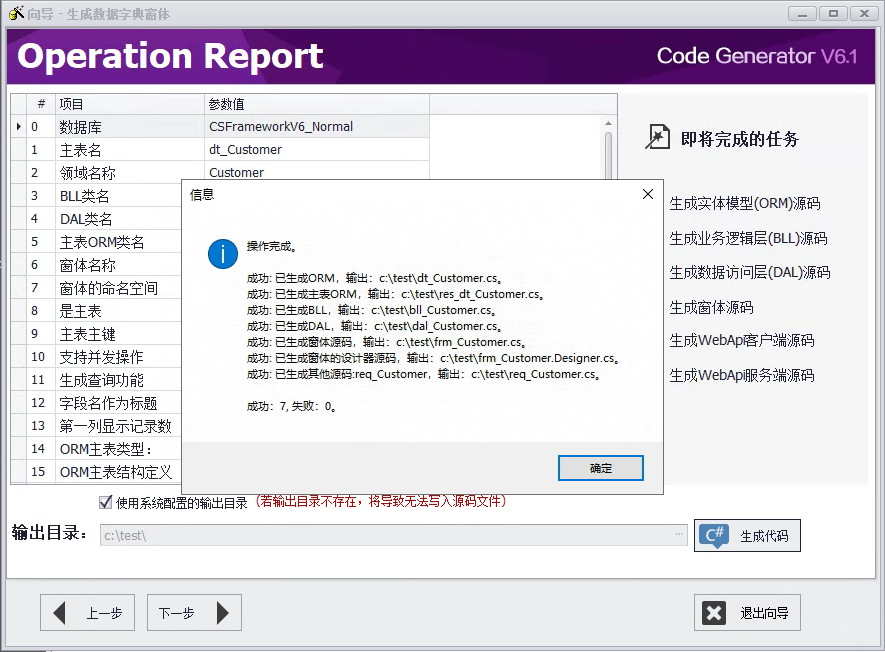Select the 支持并发操作 row

[x=118, y=357]
